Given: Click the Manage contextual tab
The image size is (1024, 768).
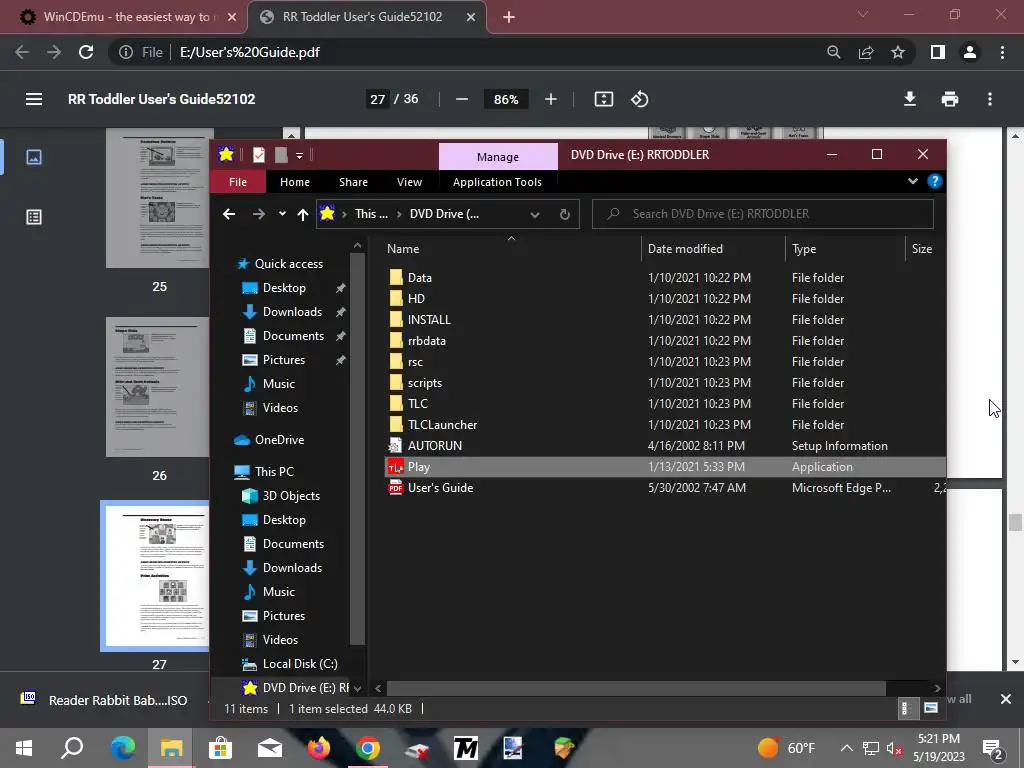Looking at the screenshot, I should click(x=498, y=157).
